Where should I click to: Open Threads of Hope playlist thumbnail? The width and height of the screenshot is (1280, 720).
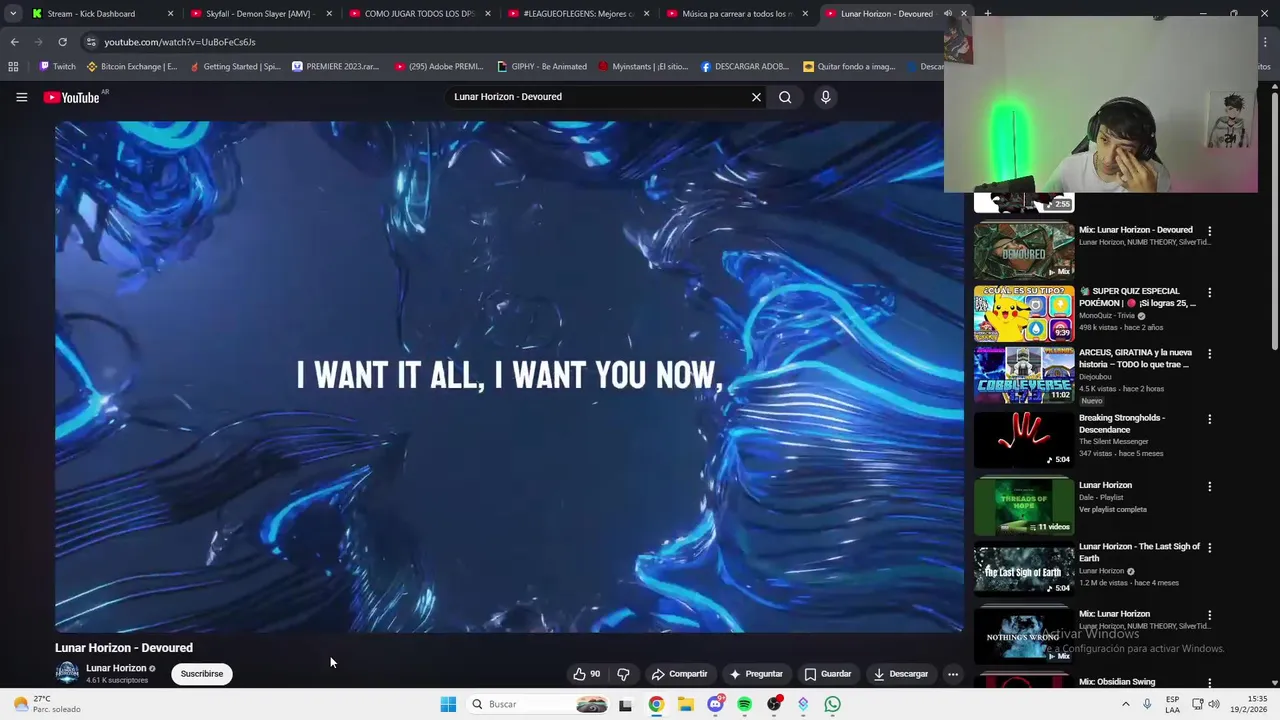[1024, 505]
